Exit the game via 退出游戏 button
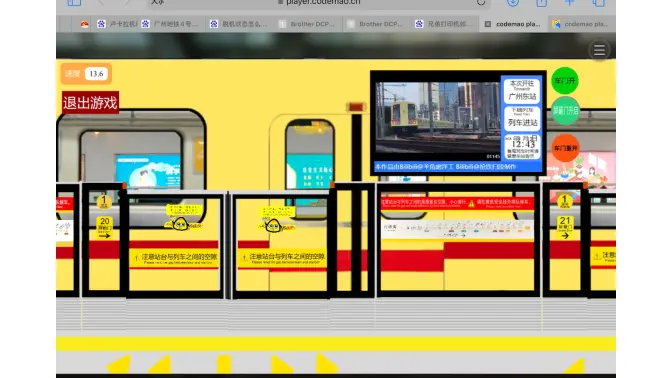This screenshot has height=378, width=672. click(90, 103)
